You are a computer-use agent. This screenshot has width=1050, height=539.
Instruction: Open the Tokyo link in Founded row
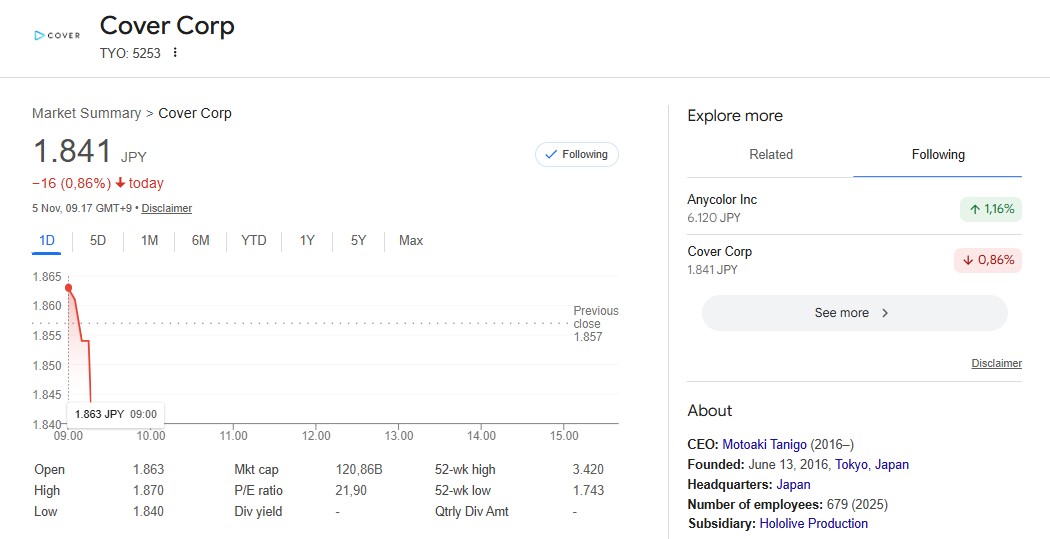(851, 465)
